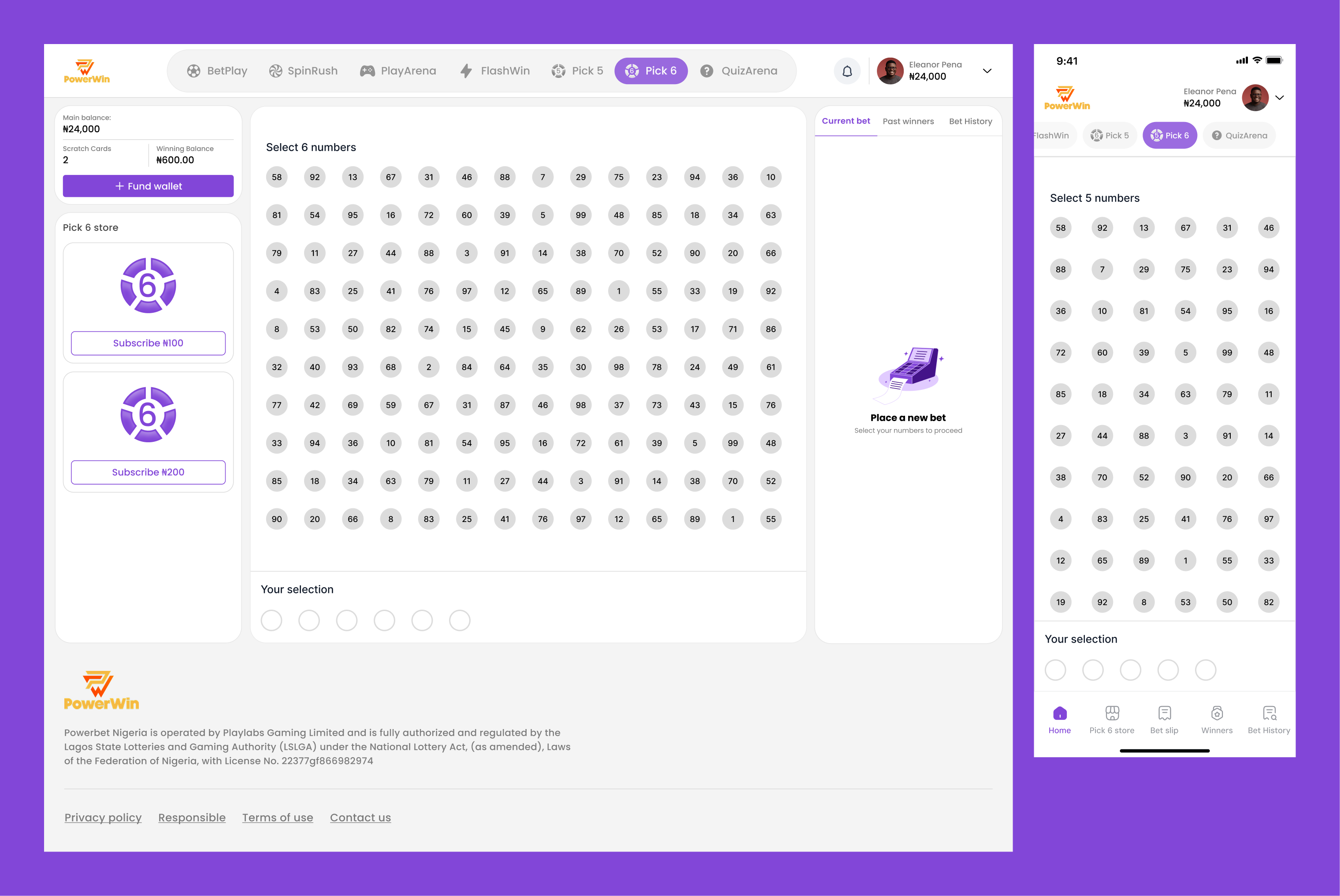Choose number 4 in the desktop grid
This screenshot has height=896, width=1340.
277,291
